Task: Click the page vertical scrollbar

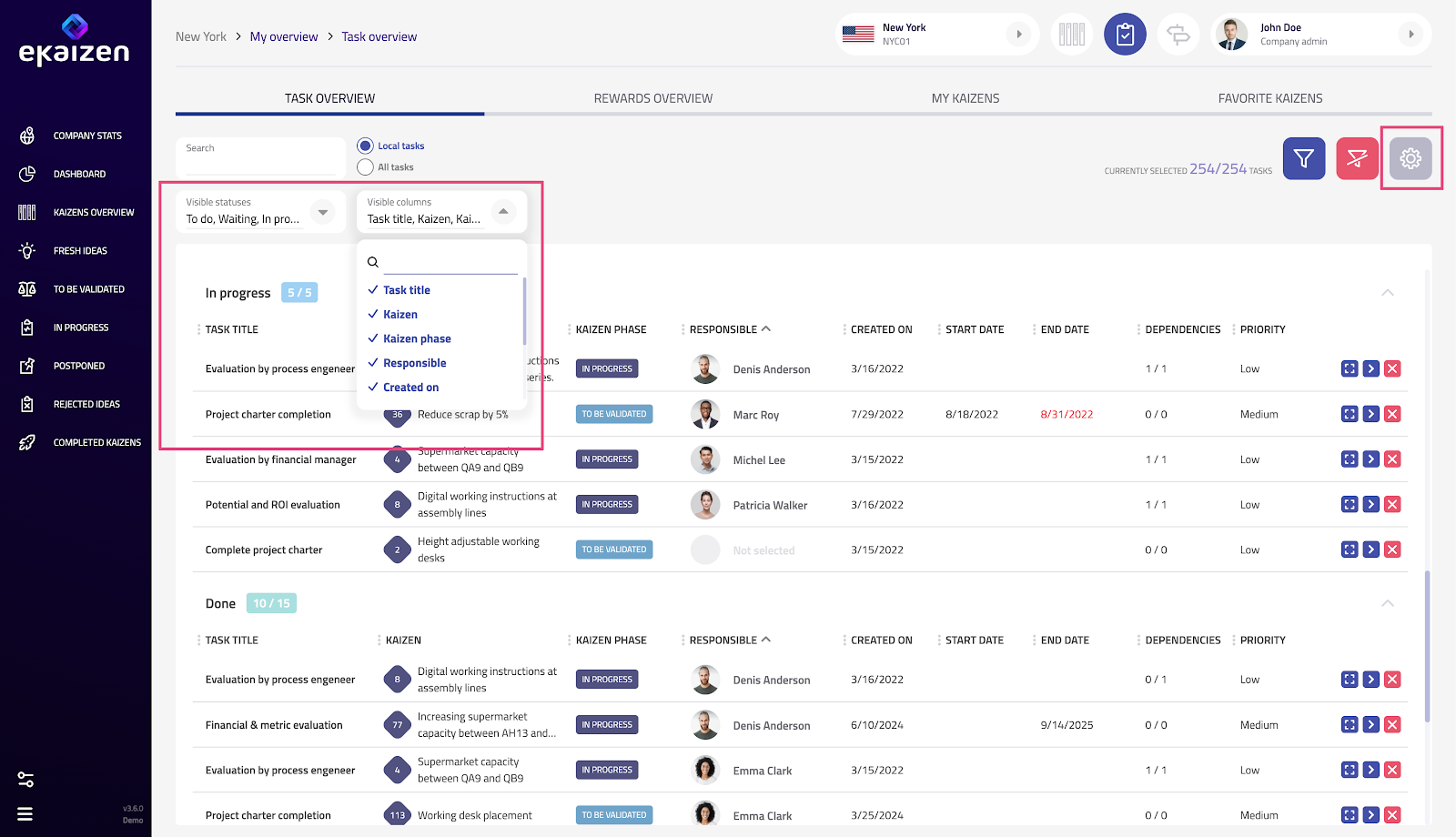Action: (1427, 646)
